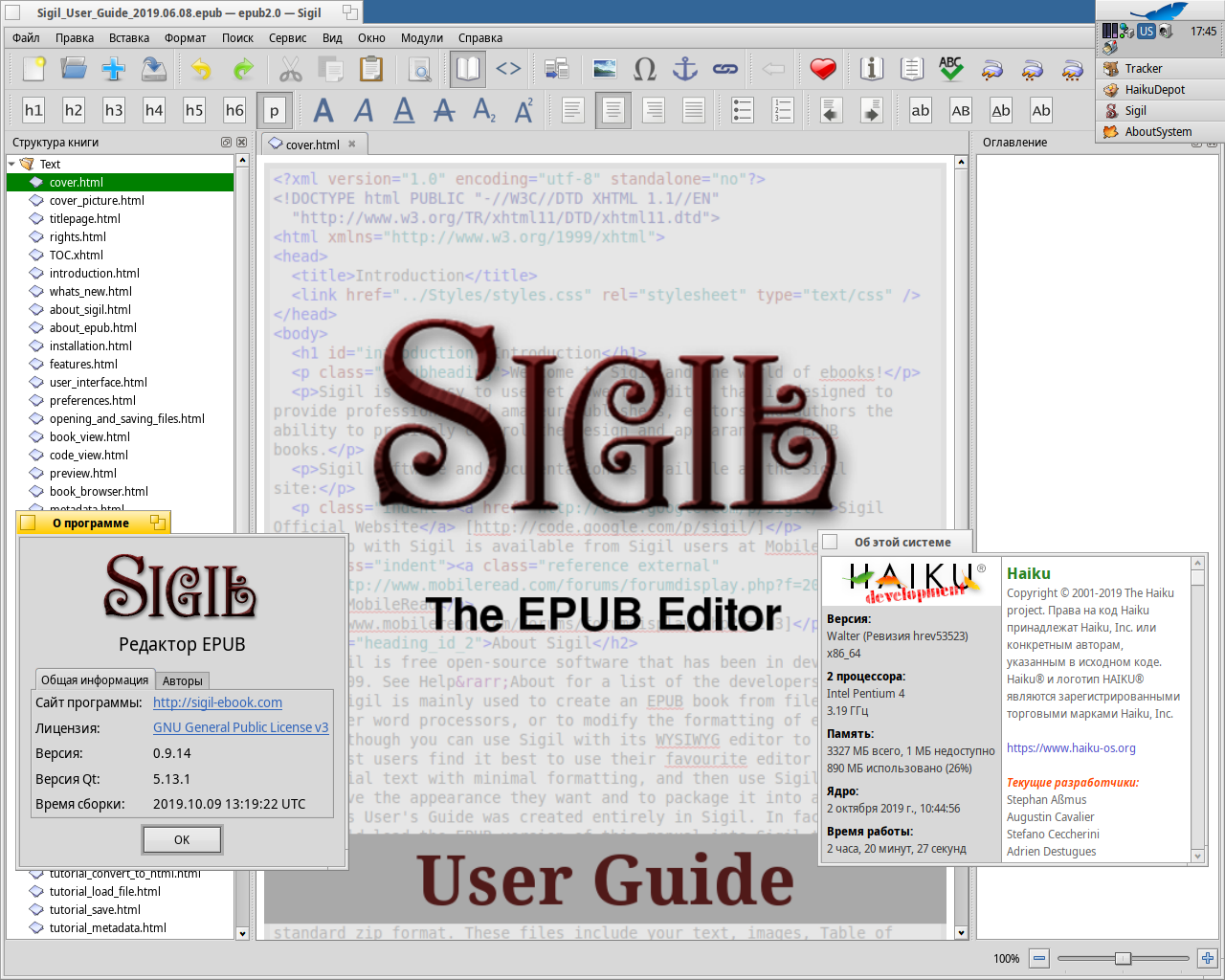1225x980 pixels.
Task: Toggle center text alignment
Action: 613,110
